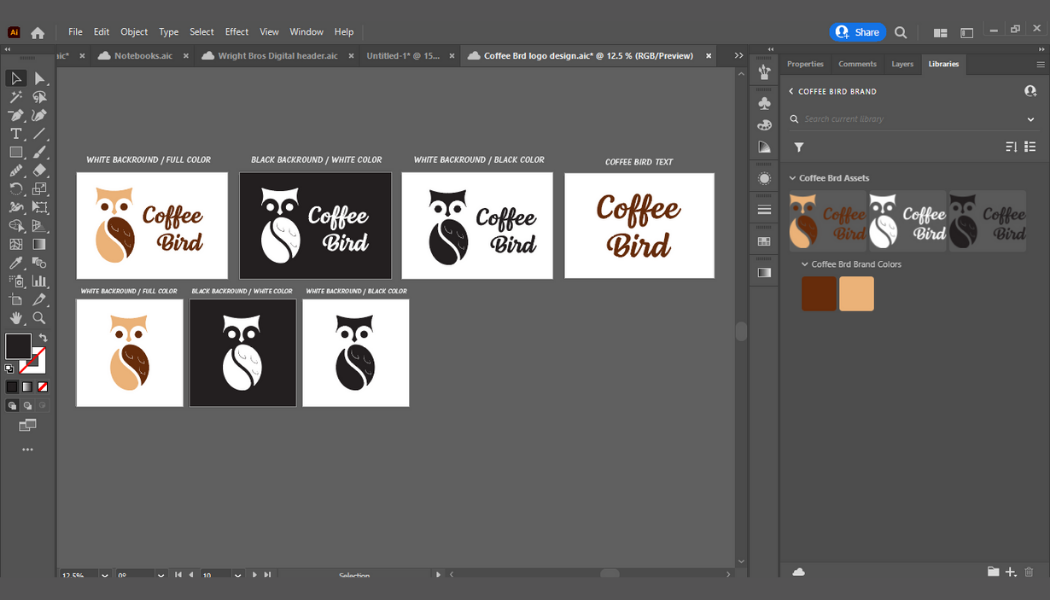The height and width of the screenshot is (600, 1050).
Task: Select the Rectangle tool
Action: click(x=16, y=153)
